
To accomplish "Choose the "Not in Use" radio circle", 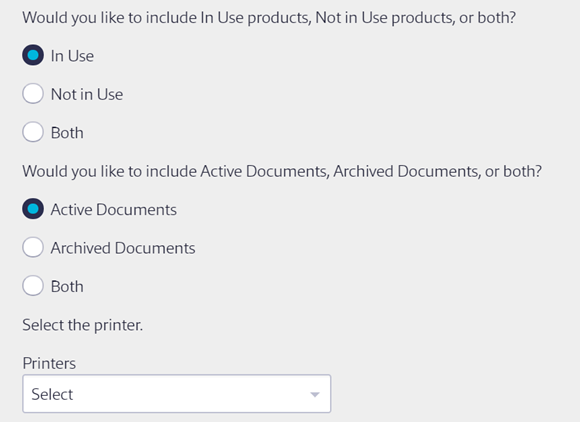I will point(33,94).
